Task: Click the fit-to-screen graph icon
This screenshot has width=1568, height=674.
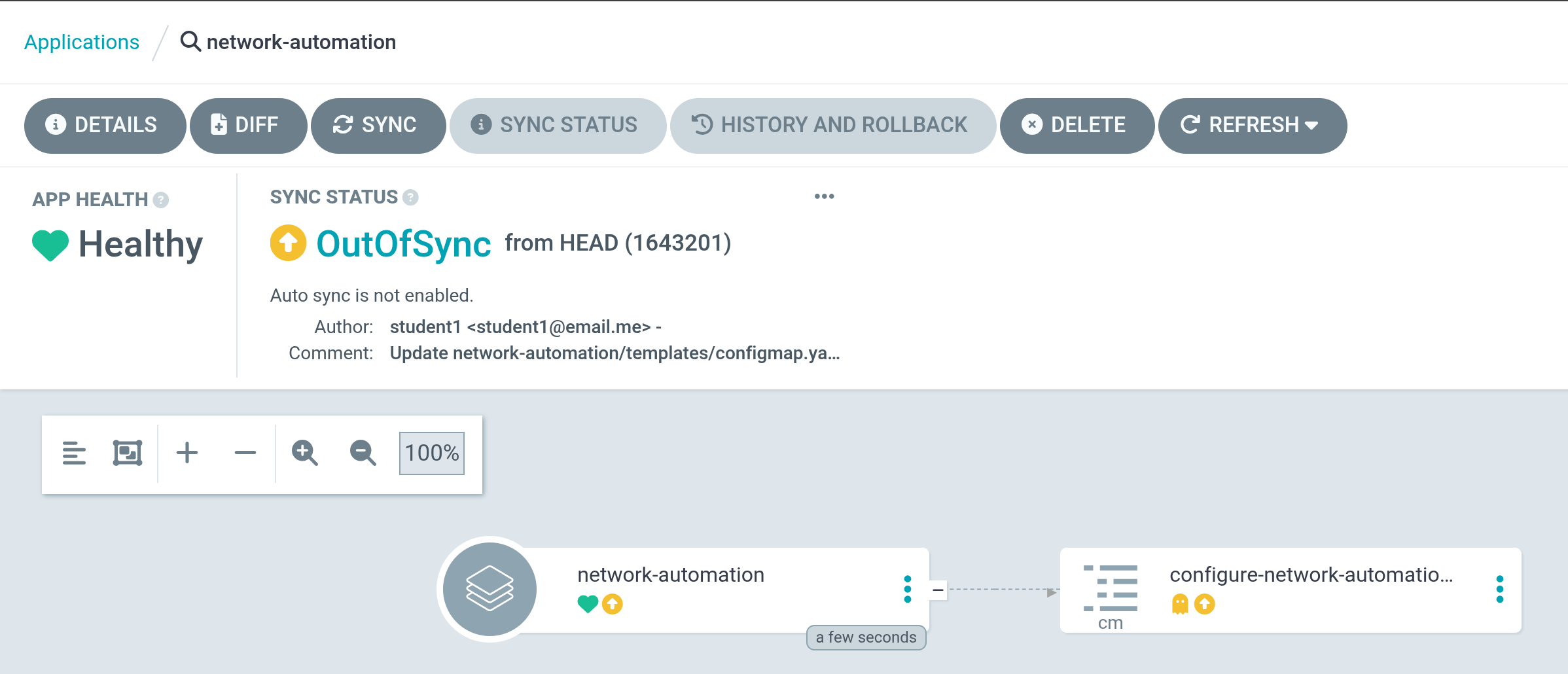Action: [x=128, y=453]
